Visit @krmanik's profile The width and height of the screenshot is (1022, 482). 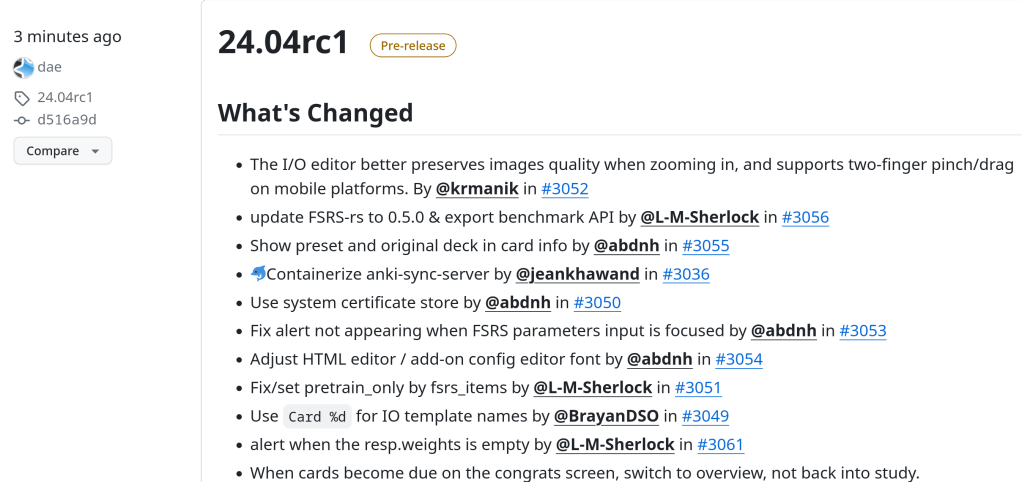click(476, 189)
